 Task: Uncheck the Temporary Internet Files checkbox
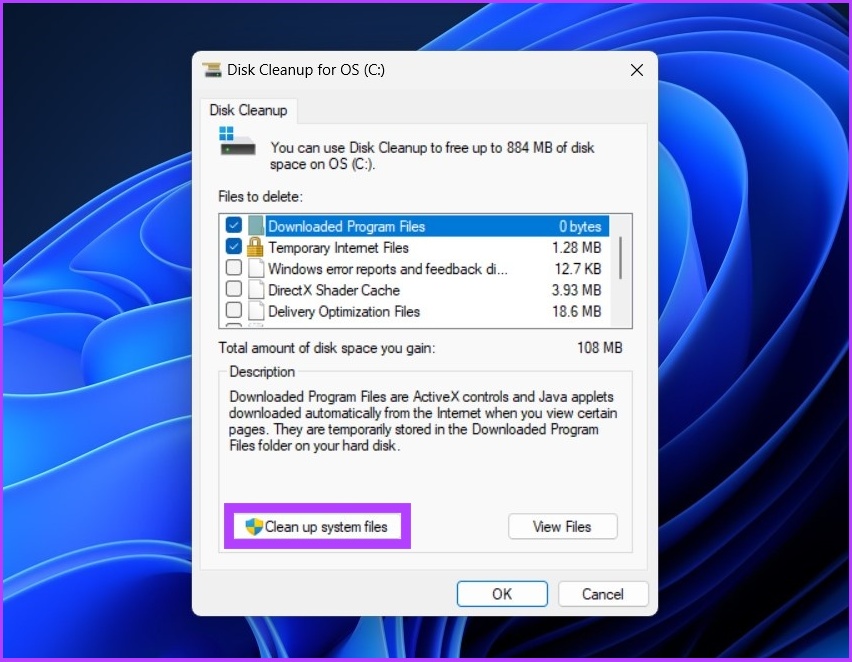click(x=234, y=247)
